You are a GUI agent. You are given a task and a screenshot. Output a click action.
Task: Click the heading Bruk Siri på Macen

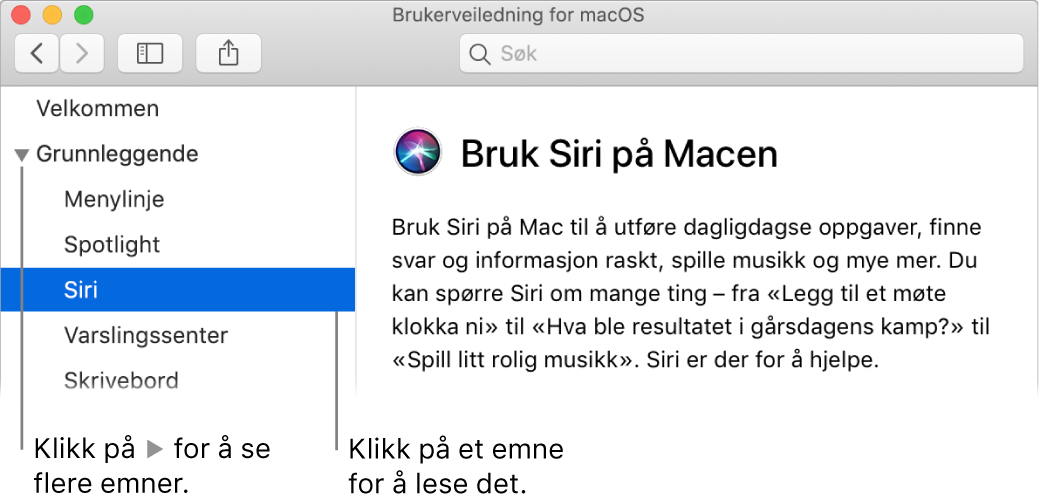(619, 154)
